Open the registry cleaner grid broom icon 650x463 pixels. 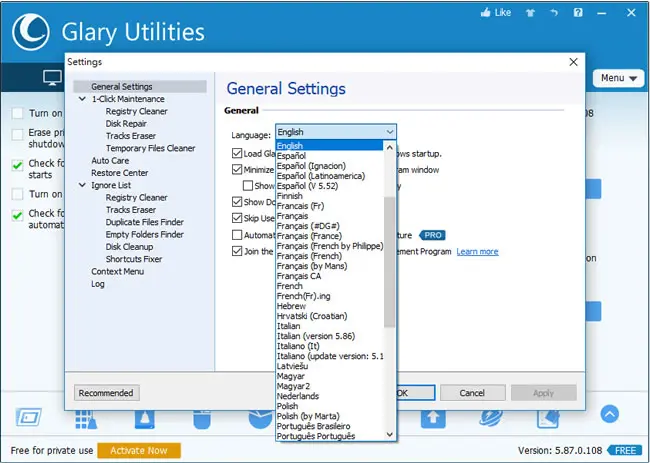(x=86, y=419)
